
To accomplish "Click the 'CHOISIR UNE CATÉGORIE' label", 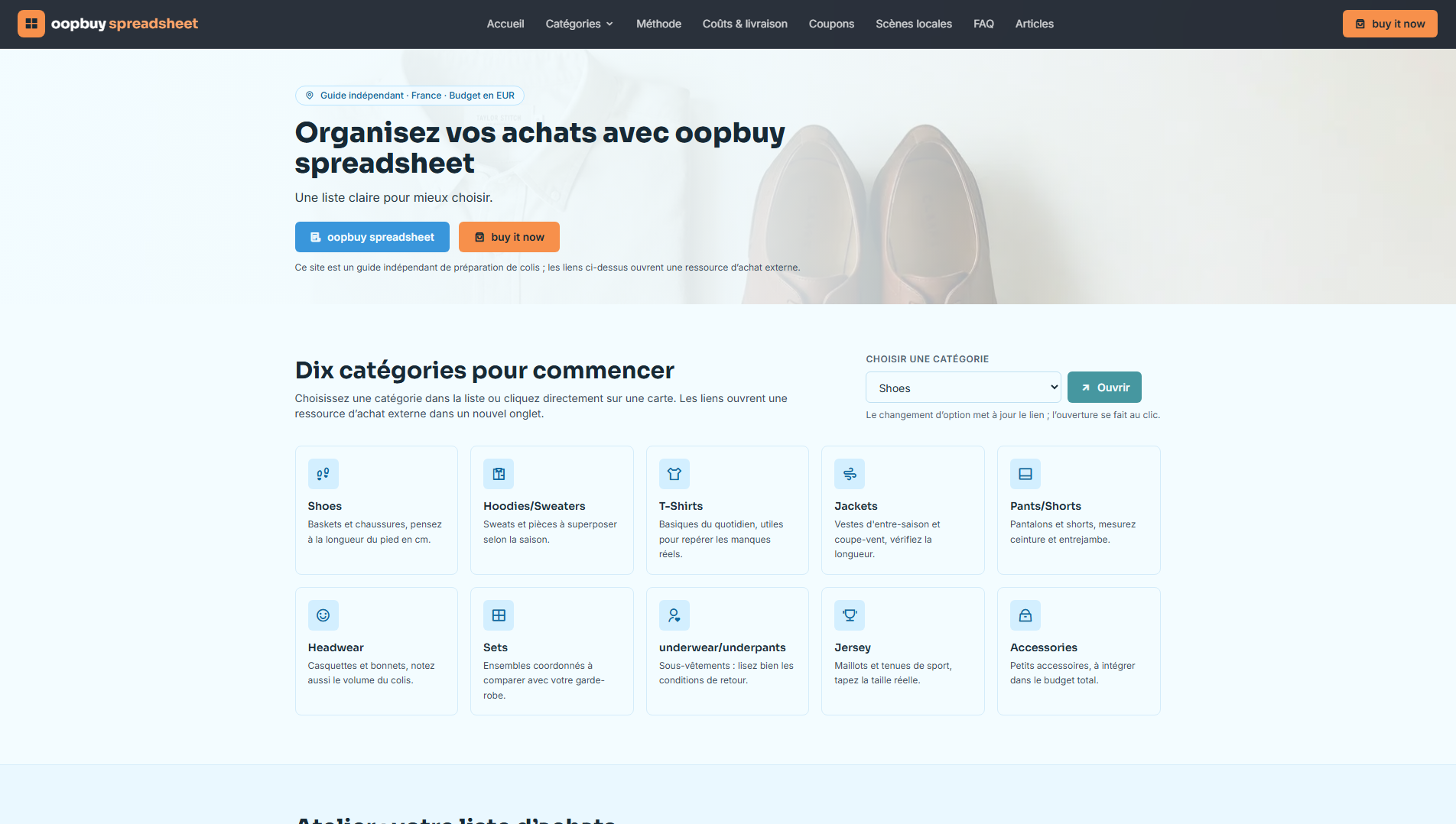I will pos(928,359).
